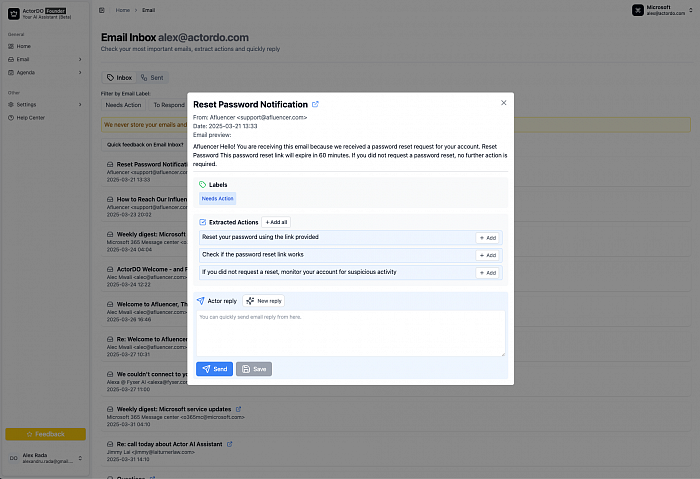
Task: Open Reset Password email in external view icon
Action: click(x=316, y=104)
